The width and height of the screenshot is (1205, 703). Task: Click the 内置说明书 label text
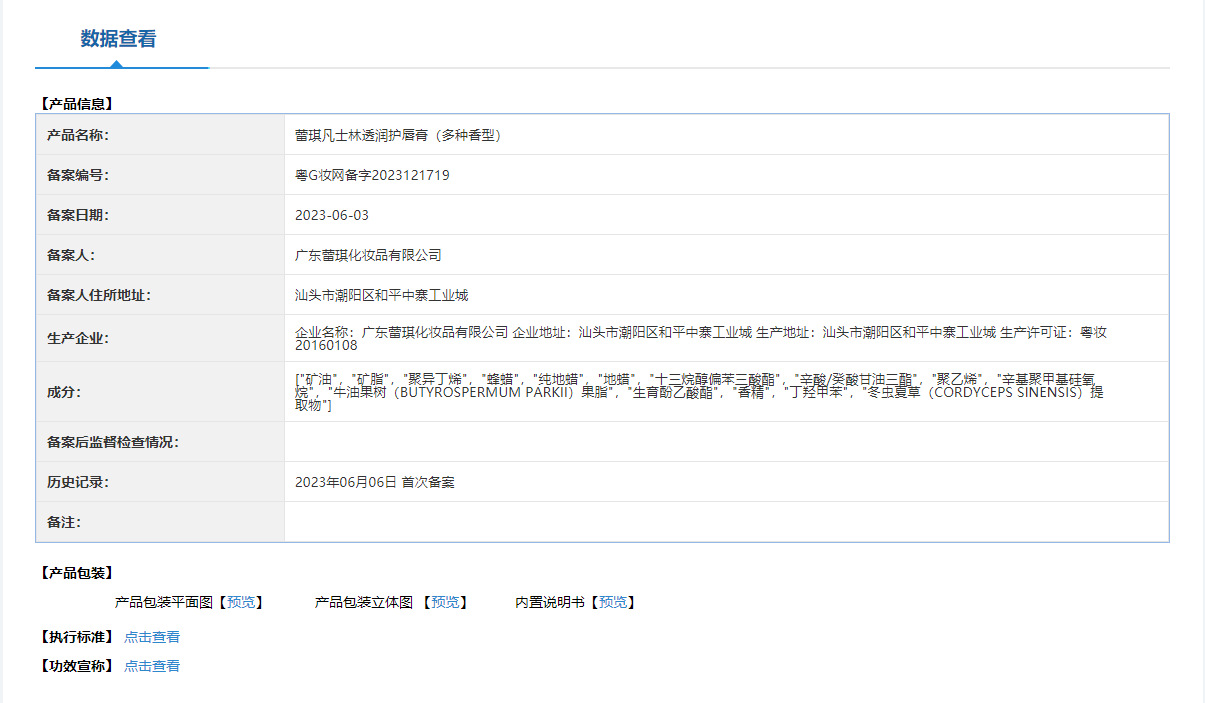click(550, 602)
